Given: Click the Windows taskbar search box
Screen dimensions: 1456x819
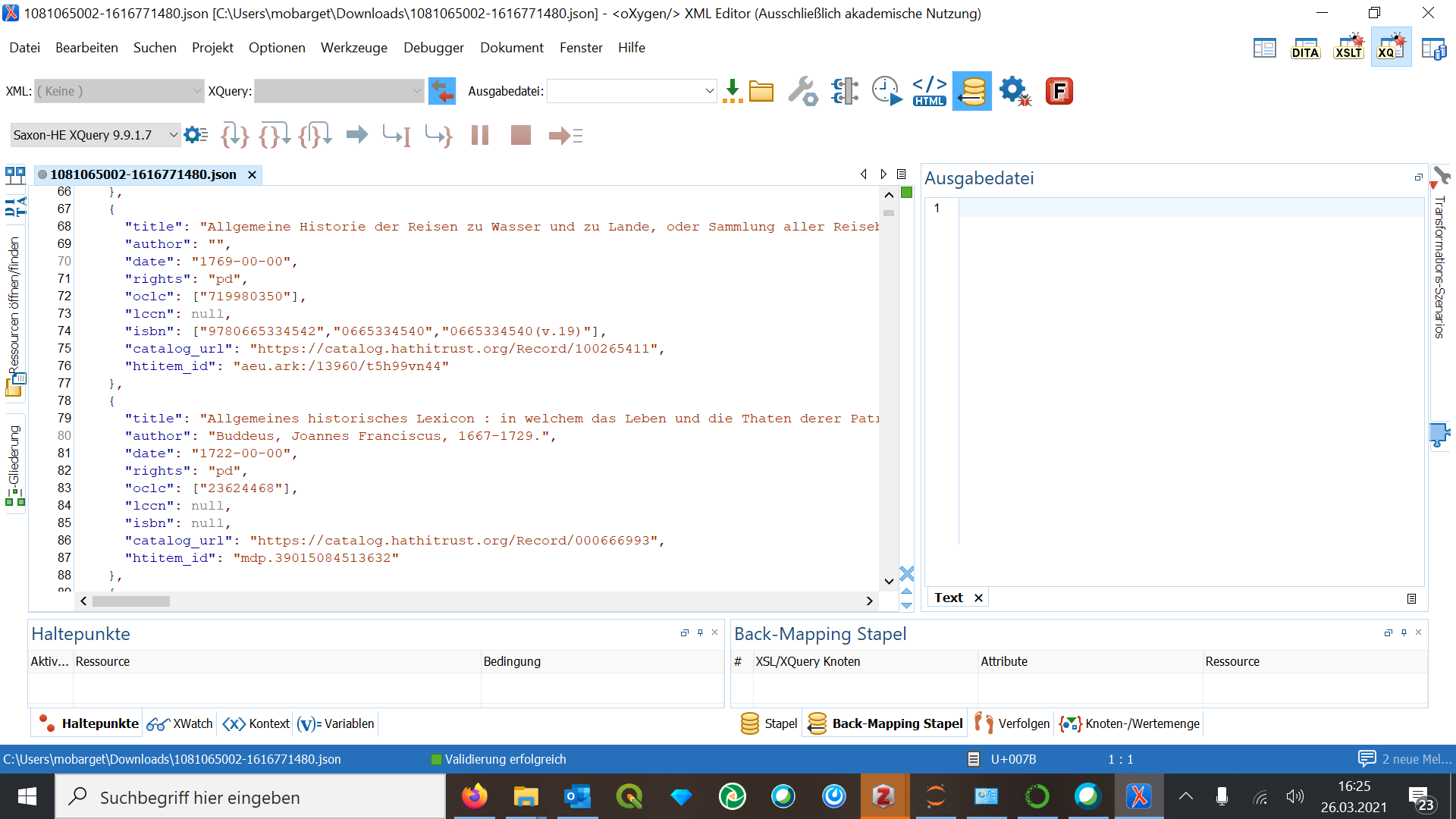Looking at the screenshot, I should pyautogui.click(x=250, y=797).
